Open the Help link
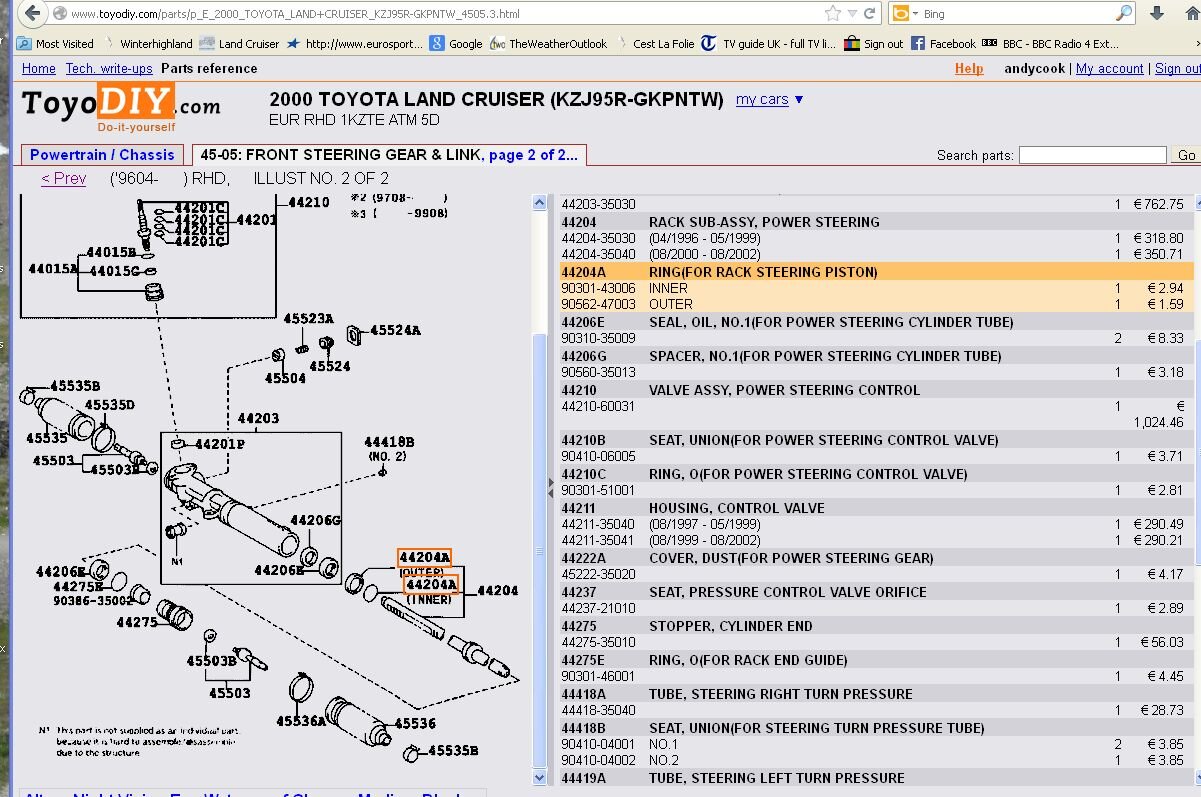 point(969,69)
